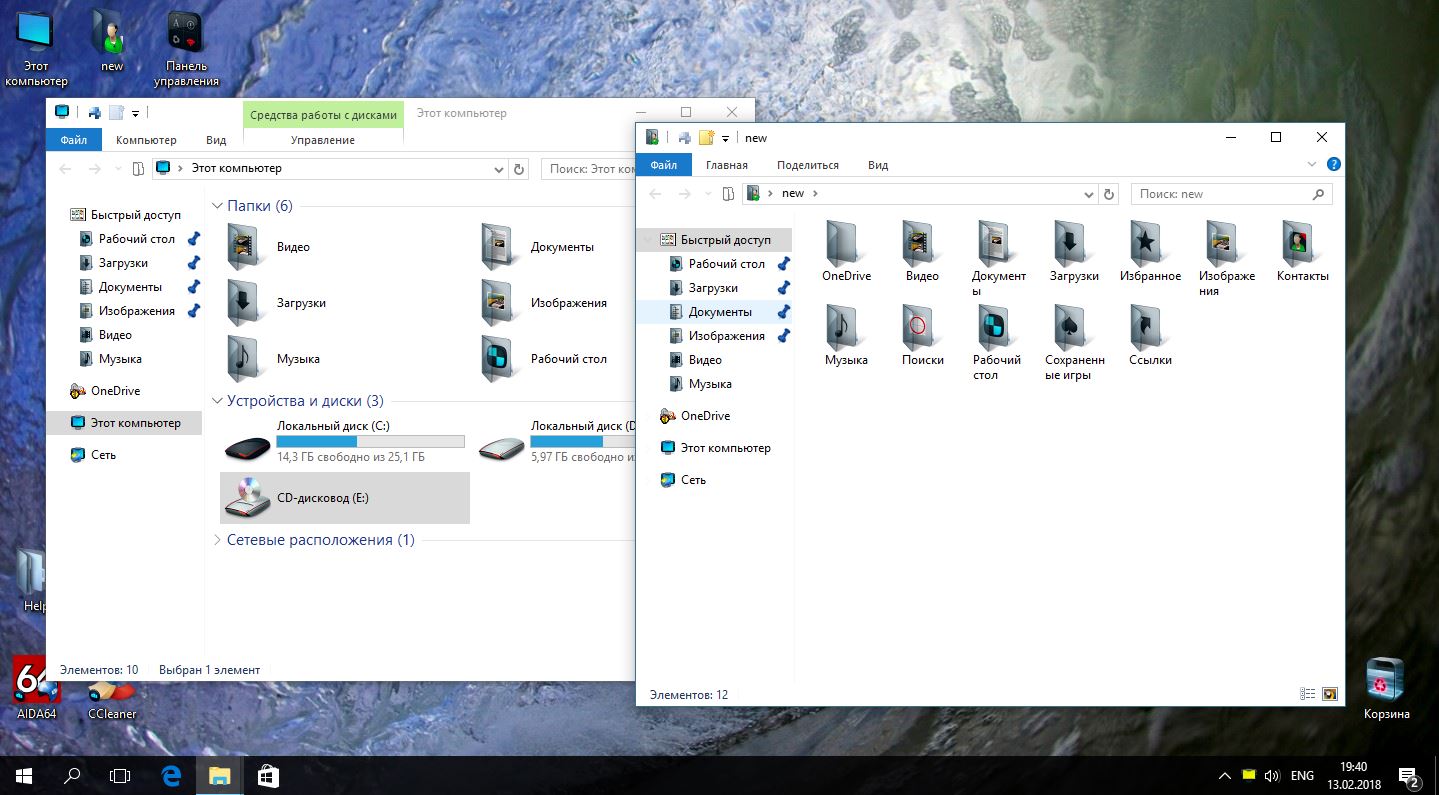Image resolution: width=1439 pixels, height=795 pixels.
Task: Open the Поделиться ribbon tab
Action: tap(807, 165)
